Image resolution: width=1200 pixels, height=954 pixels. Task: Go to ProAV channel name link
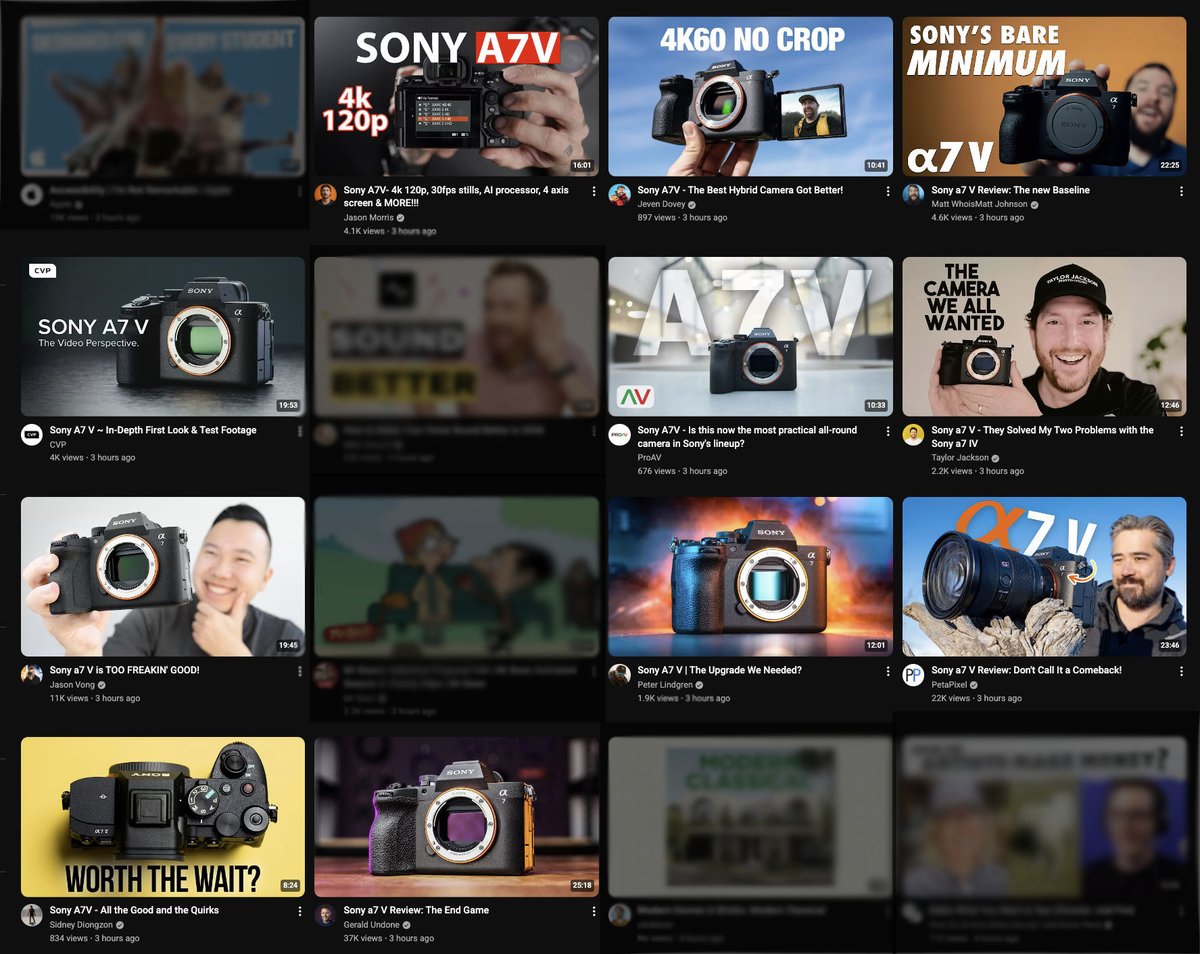coord(649,457)
